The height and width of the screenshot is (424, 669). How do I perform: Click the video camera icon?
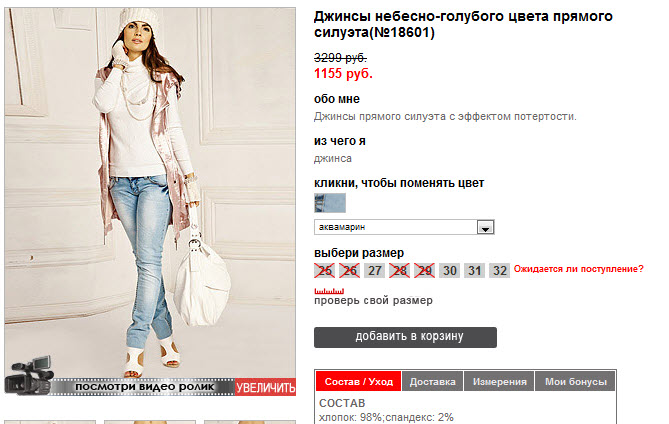coord(30,375)
